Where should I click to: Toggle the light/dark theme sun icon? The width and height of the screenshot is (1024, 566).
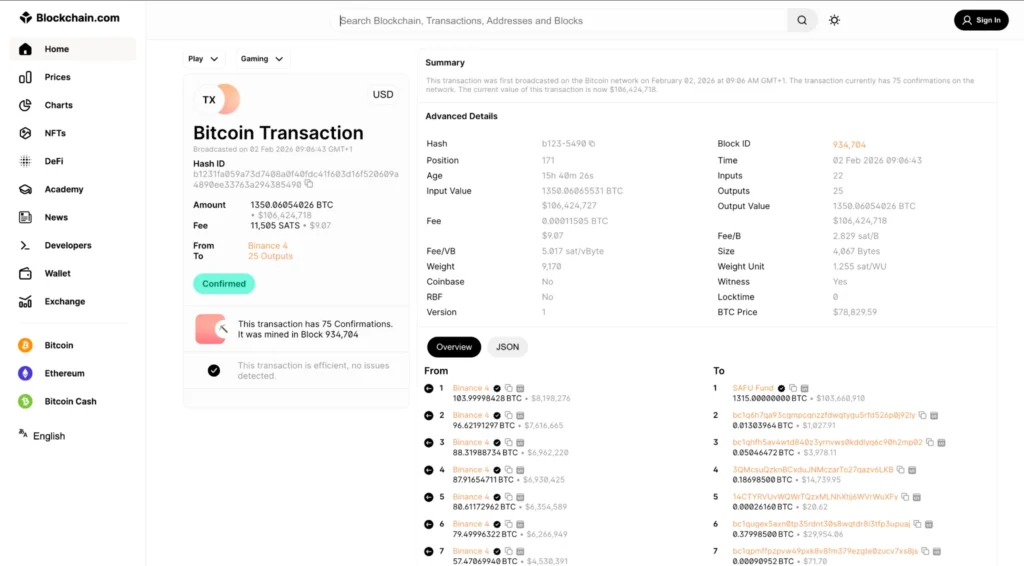(834, 20)
